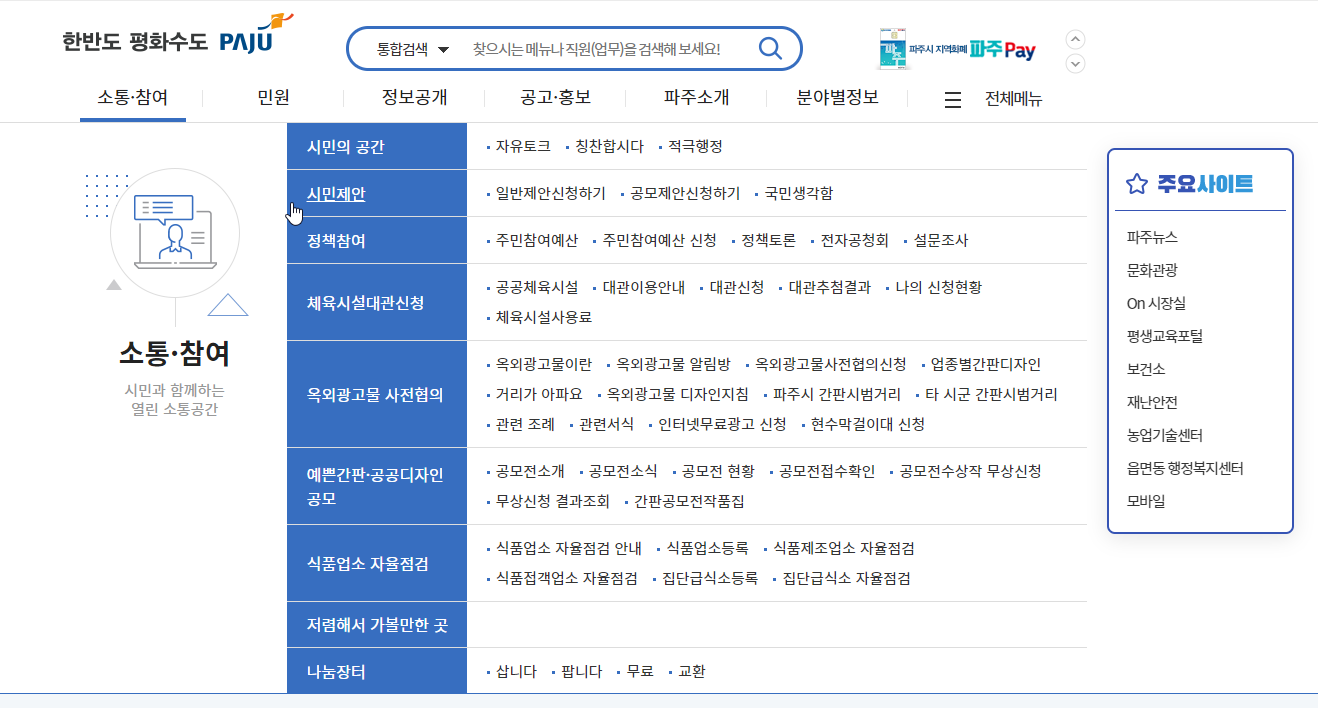Open the 간판공모전작품집 link
Image resolution: width=1318 pixels, height=708 pixels.
pos(689,501)
